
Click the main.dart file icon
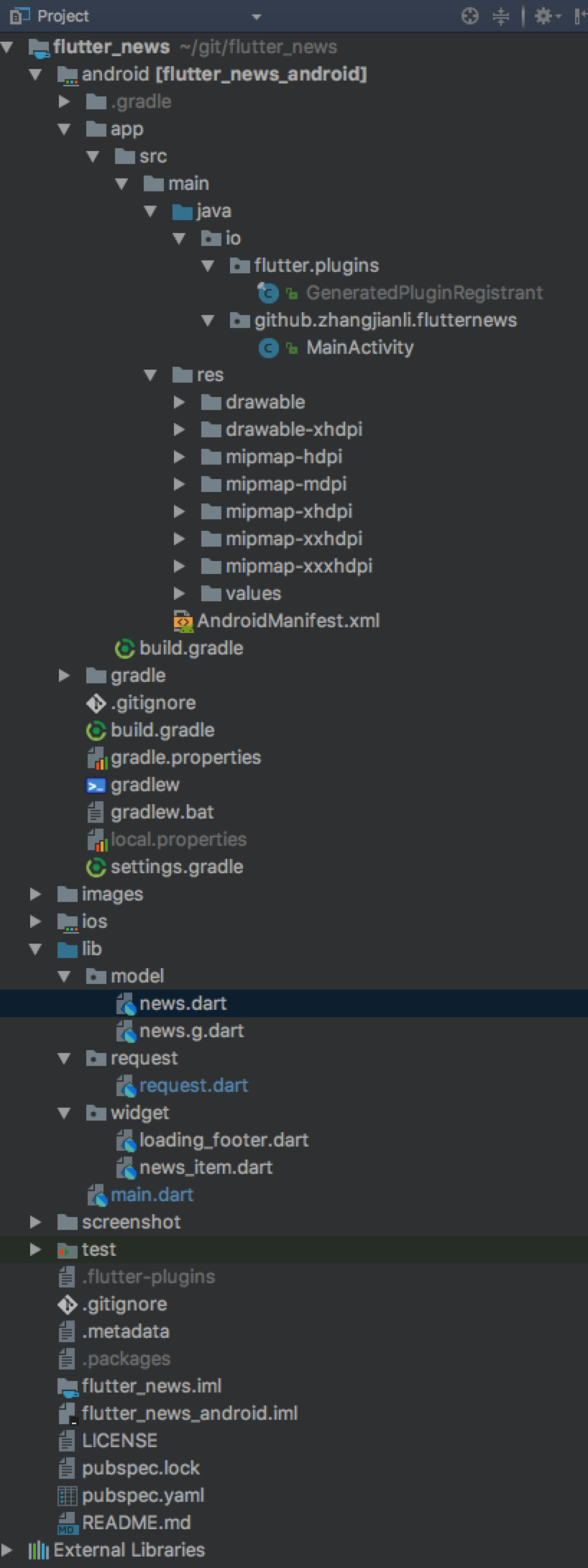click(x=97, y=1195)
